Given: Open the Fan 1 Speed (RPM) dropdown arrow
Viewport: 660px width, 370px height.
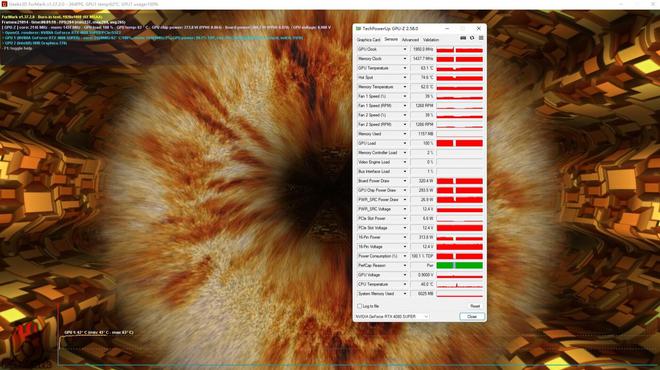Looking at the screenshot, I should coord(405,106).
